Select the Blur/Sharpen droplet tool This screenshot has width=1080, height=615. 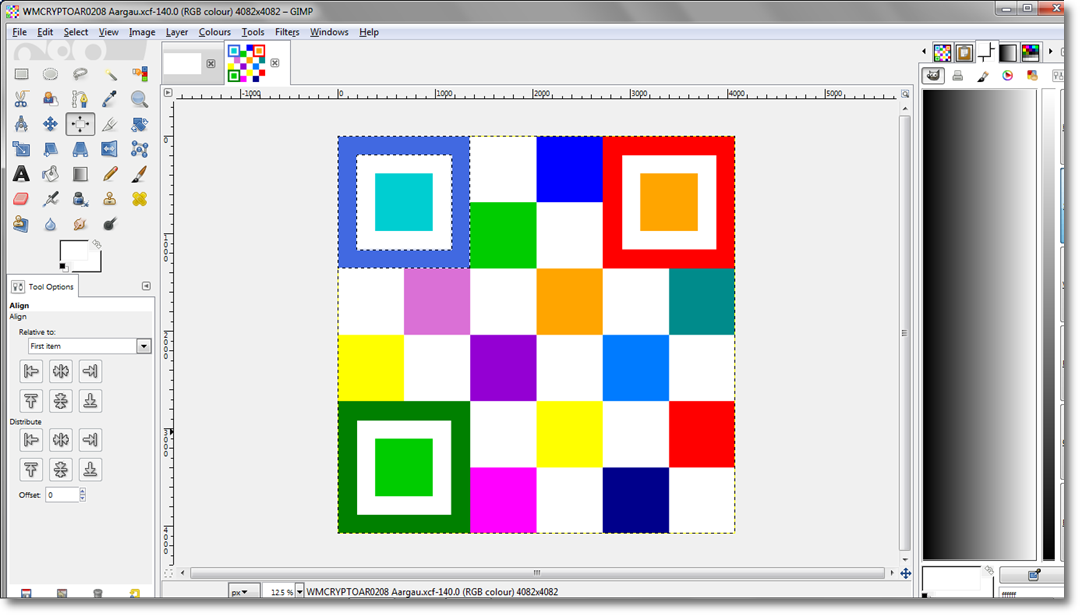click(50, 224)
